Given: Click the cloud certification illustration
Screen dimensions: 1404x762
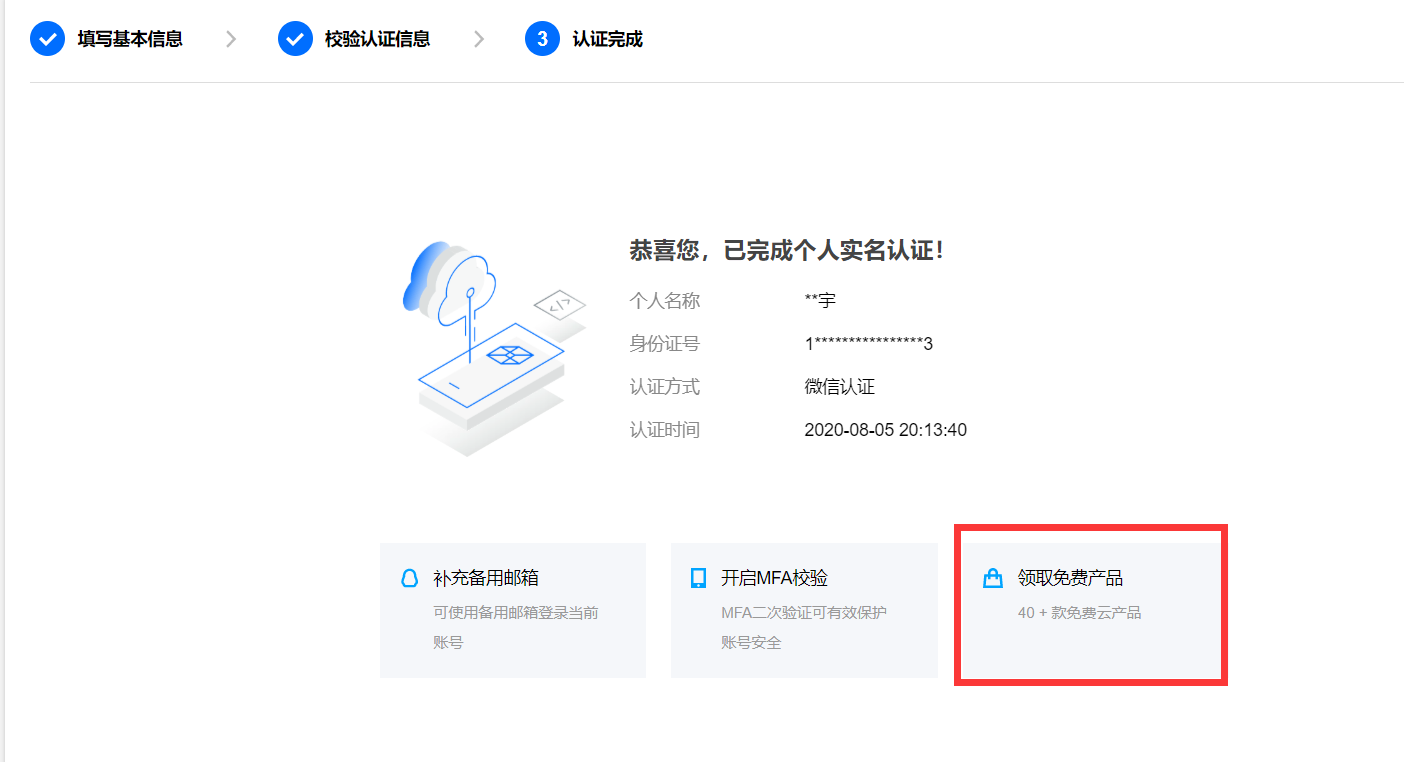Looking at the screenshot, I should [494, 349].
